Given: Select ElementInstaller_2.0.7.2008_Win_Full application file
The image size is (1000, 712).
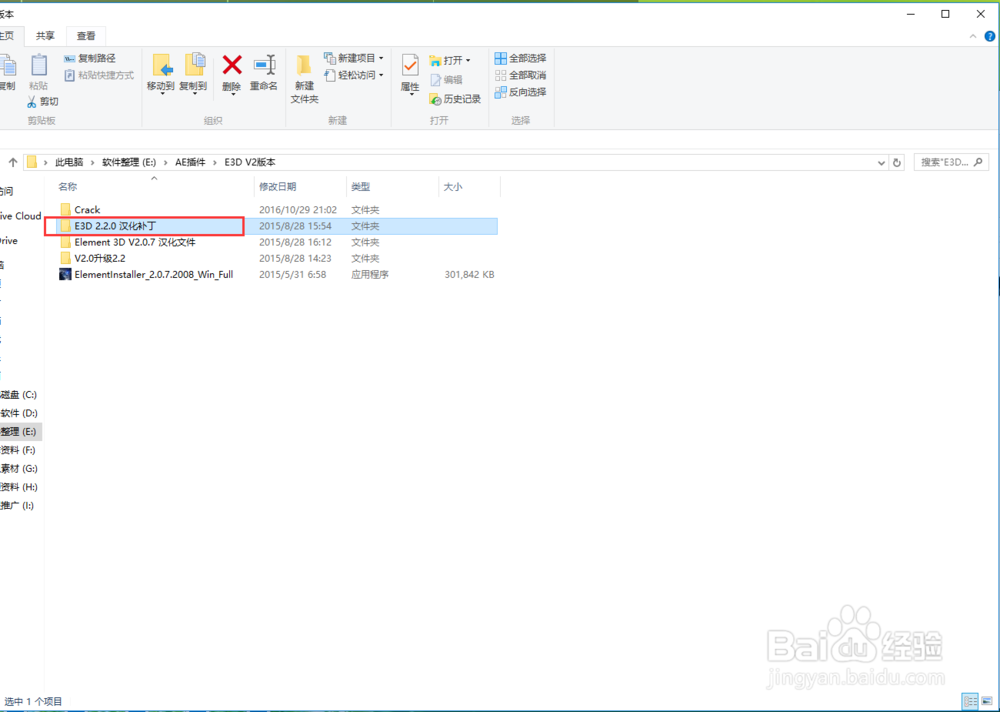Looking at the screenshot, I should tap(154, 275).
